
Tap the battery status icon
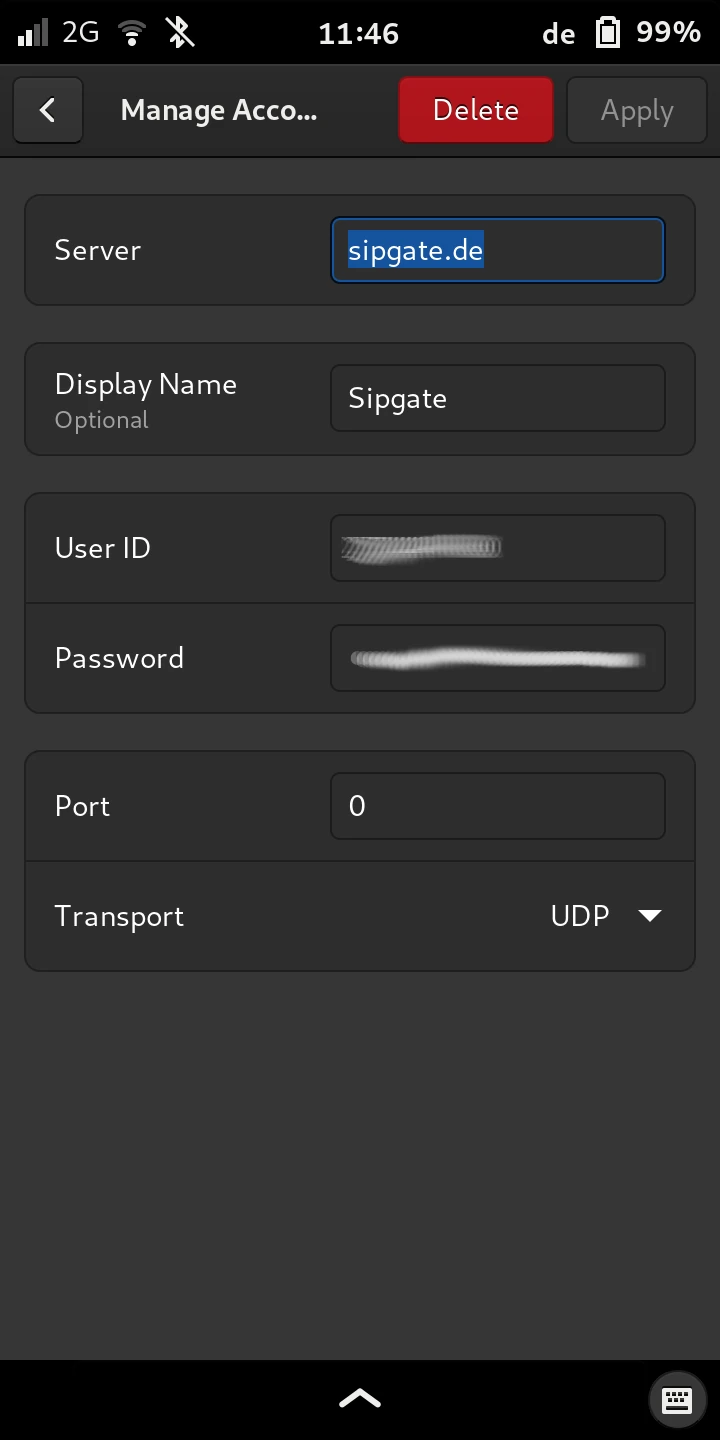point(608,33)
